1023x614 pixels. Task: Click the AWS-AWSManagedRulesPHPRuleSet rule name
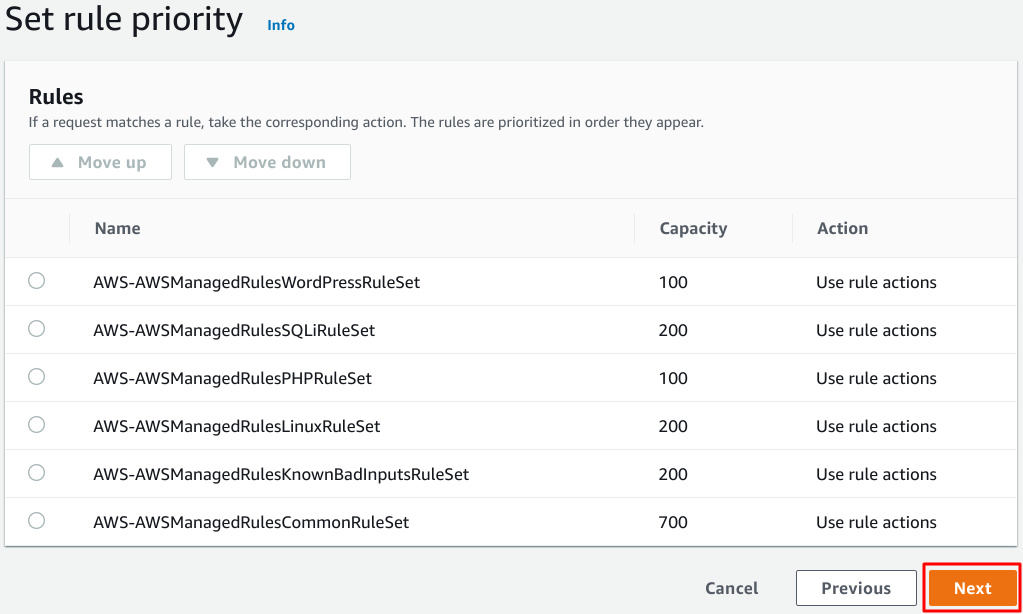232,378
